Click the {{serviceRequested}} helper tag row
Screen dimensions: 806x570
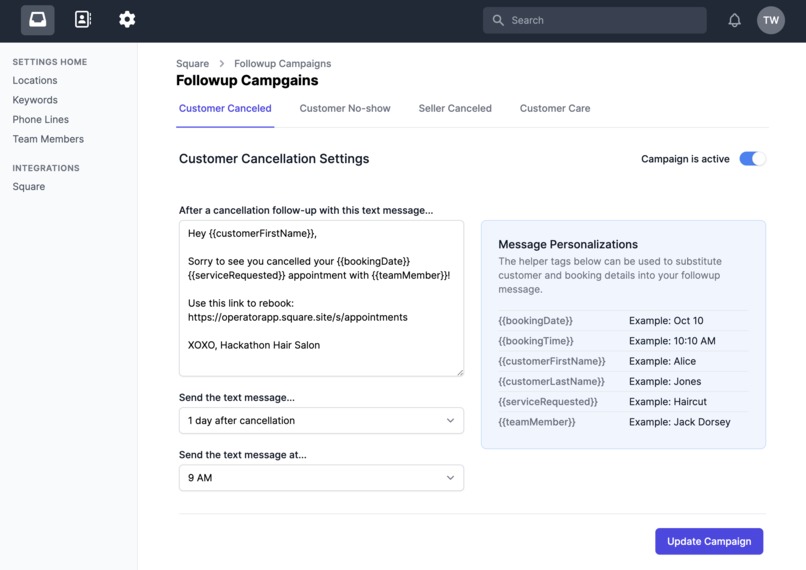[623, 401]
